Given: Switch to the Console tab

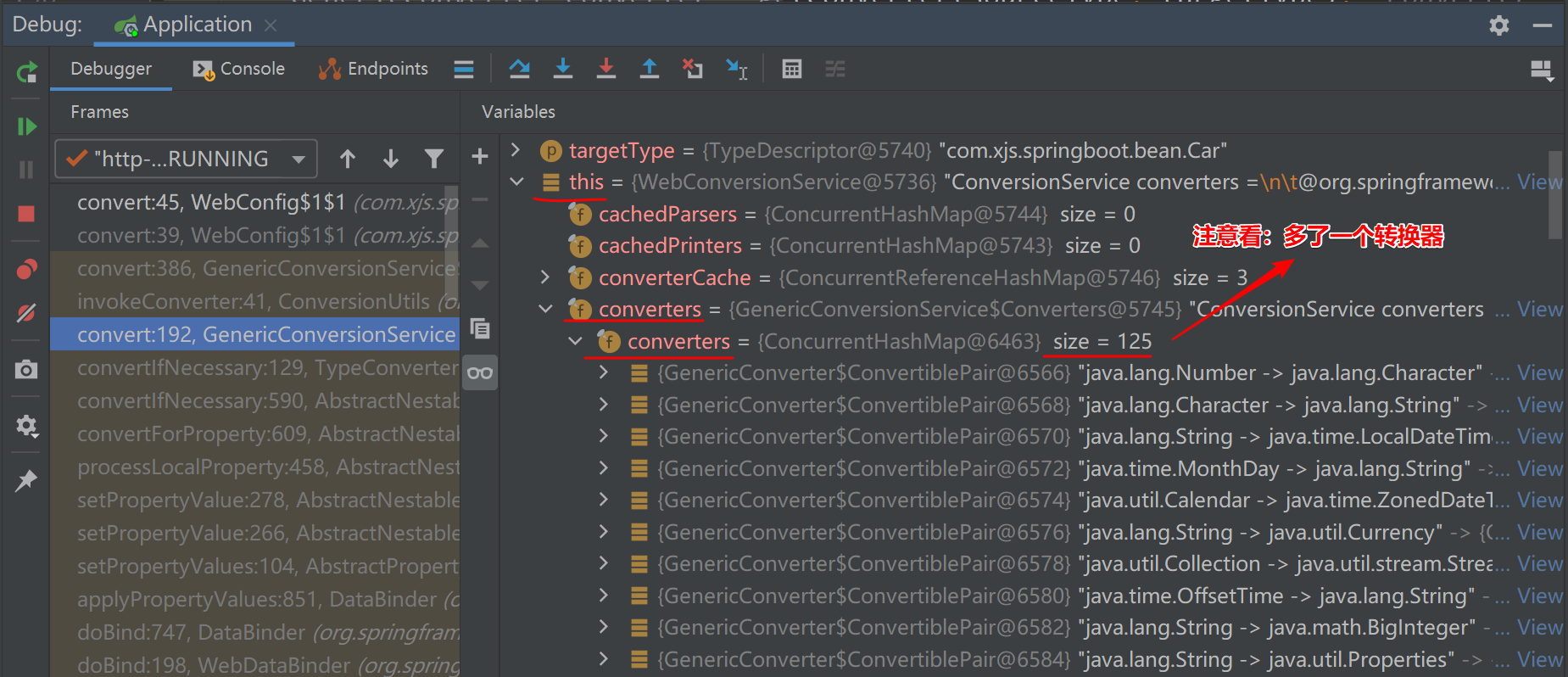Looking at the screenshot, I should pyautogui.click(x=239, y=69).
